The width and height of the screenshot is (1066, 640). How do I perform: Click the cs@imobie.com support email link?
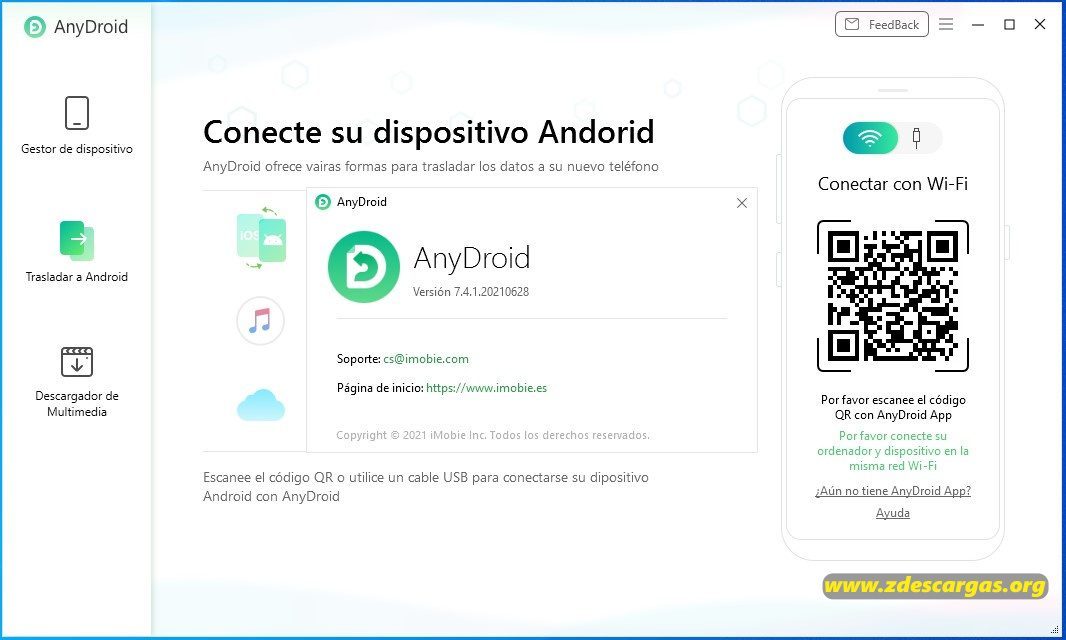(426, 359)
